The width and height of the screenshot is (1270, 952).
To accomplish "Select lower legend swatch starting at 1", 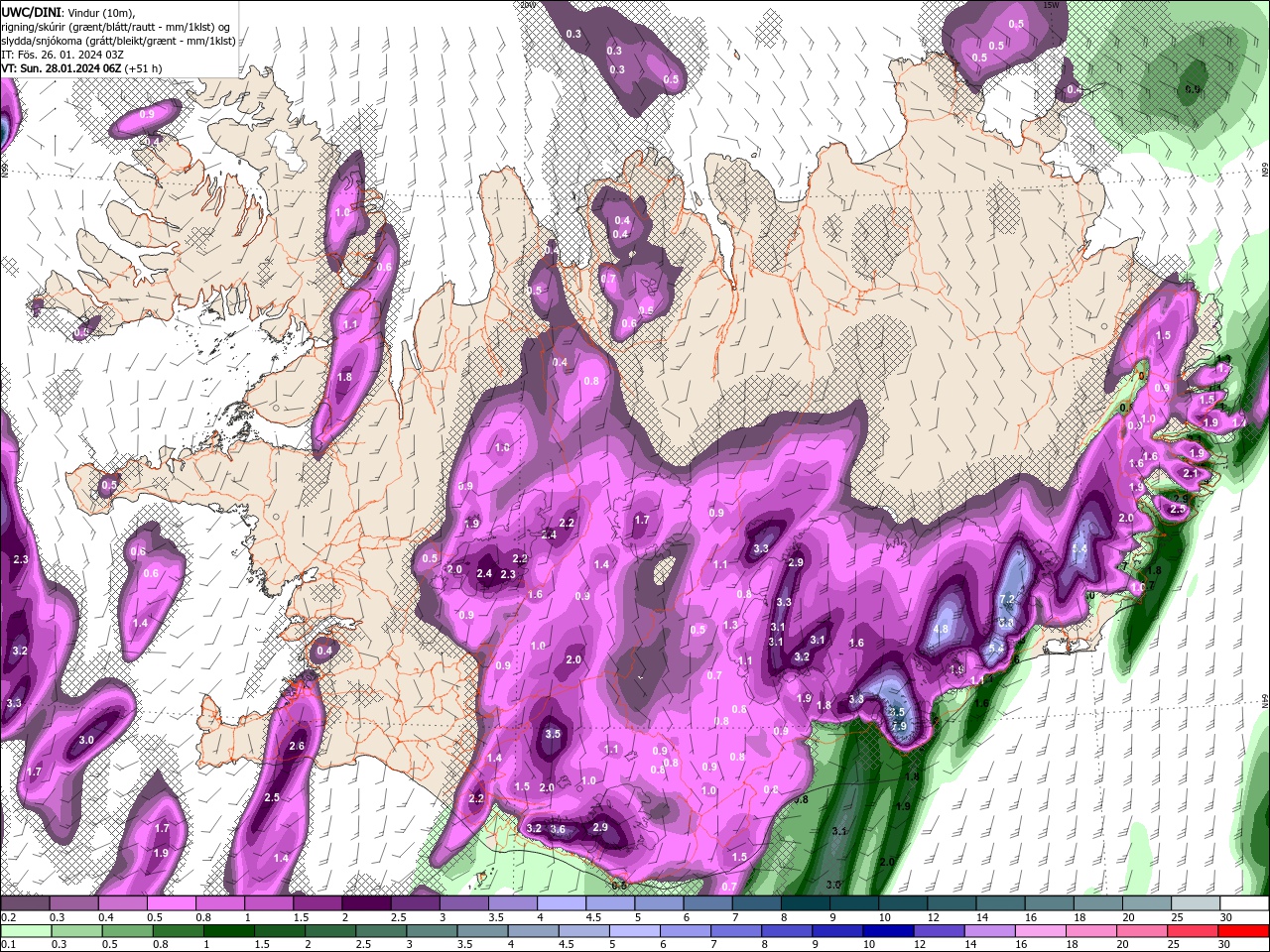I will point(229,931).
